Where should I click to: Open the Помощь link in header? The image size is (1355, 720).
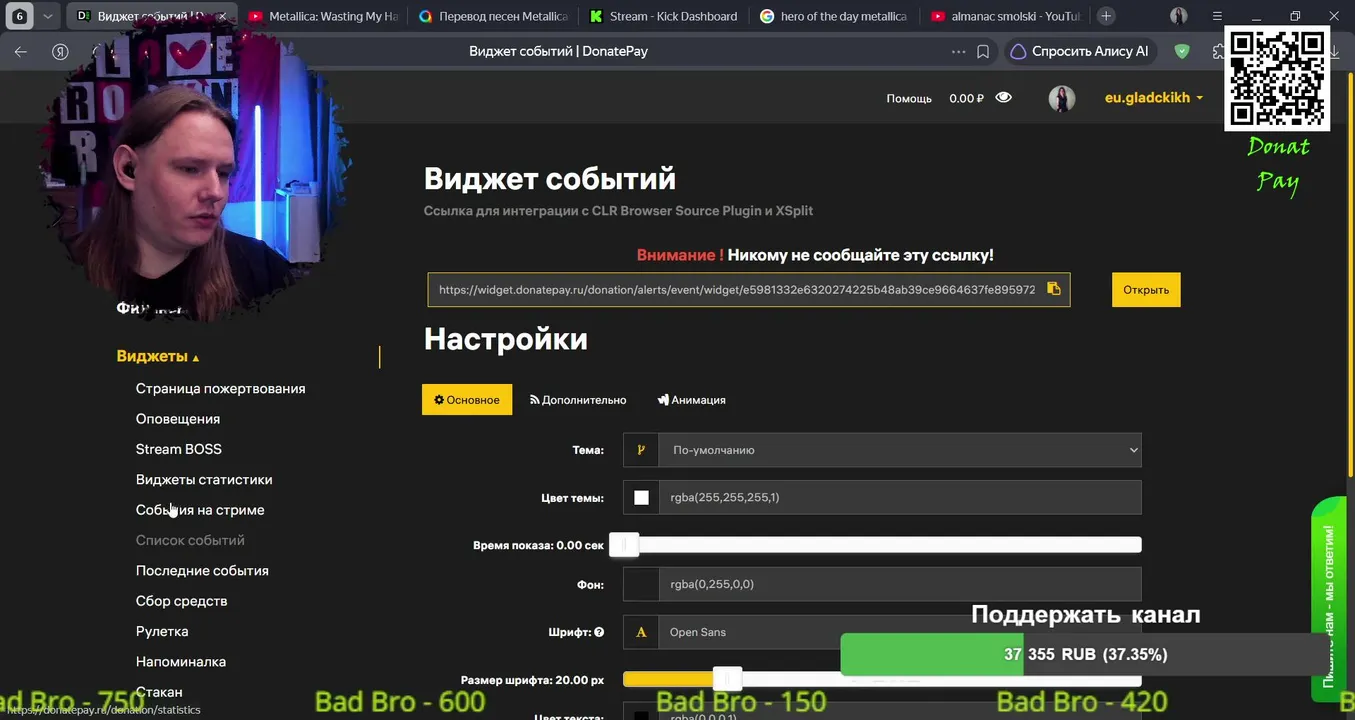909,98
